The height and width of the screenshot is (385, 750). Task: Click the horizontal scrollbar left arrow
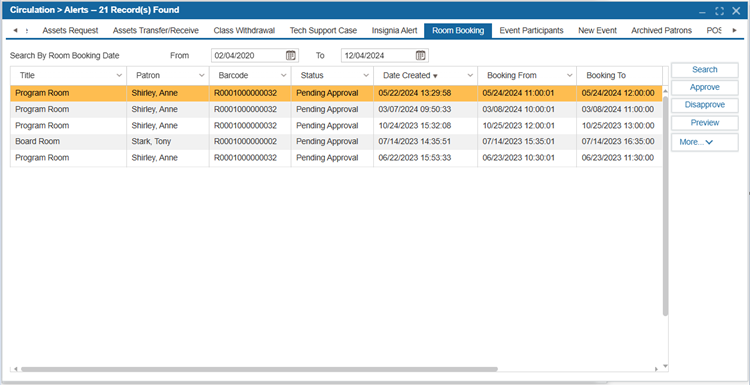[16, 369]
